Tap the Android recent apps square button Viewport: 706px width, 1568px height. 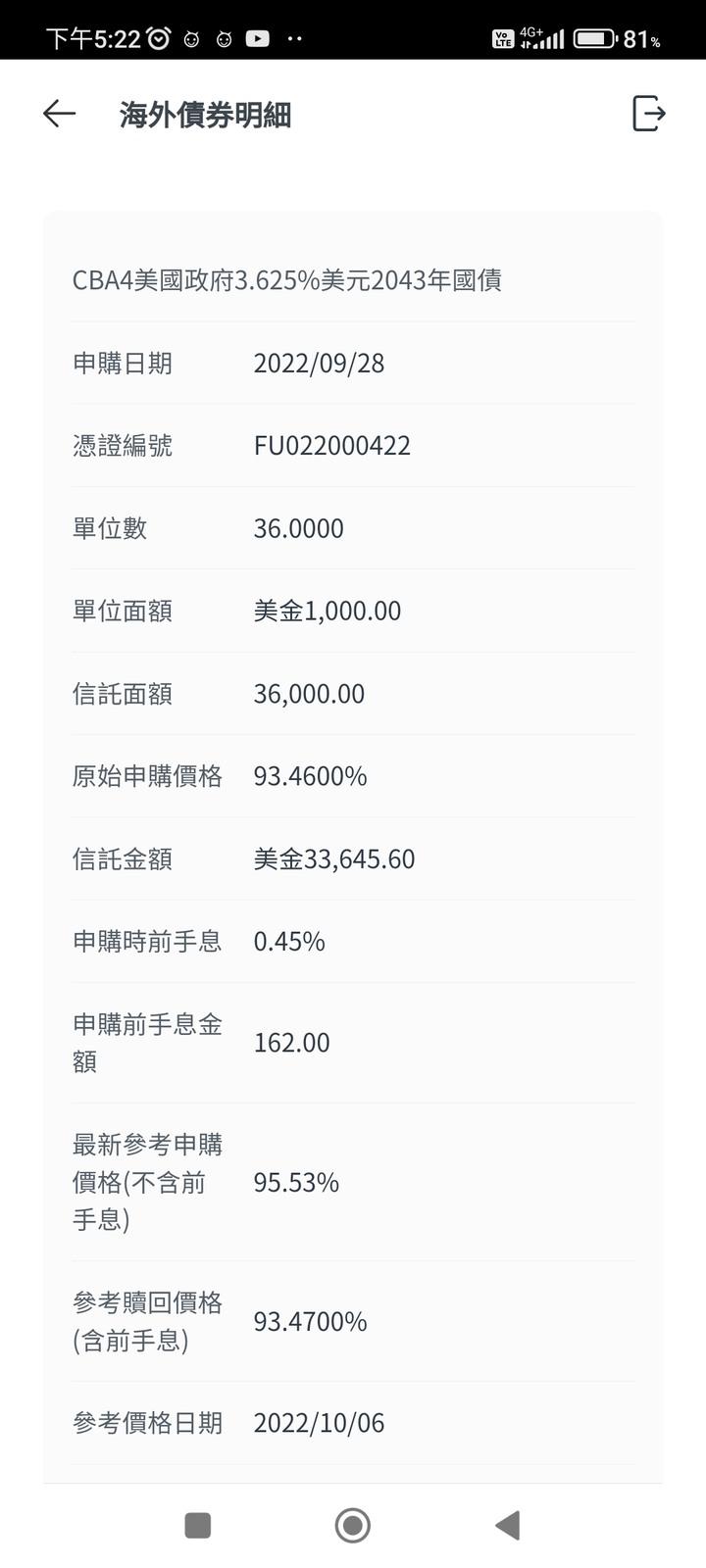[x=198, y=1525]
